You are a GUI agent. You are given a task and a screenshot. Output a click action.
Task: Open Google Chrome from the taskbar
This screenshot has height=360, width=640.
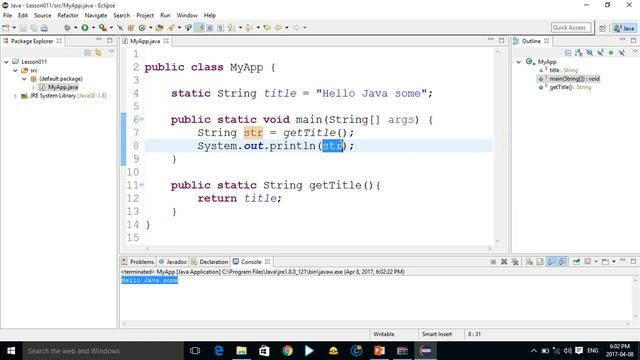(x=287, y=351)
